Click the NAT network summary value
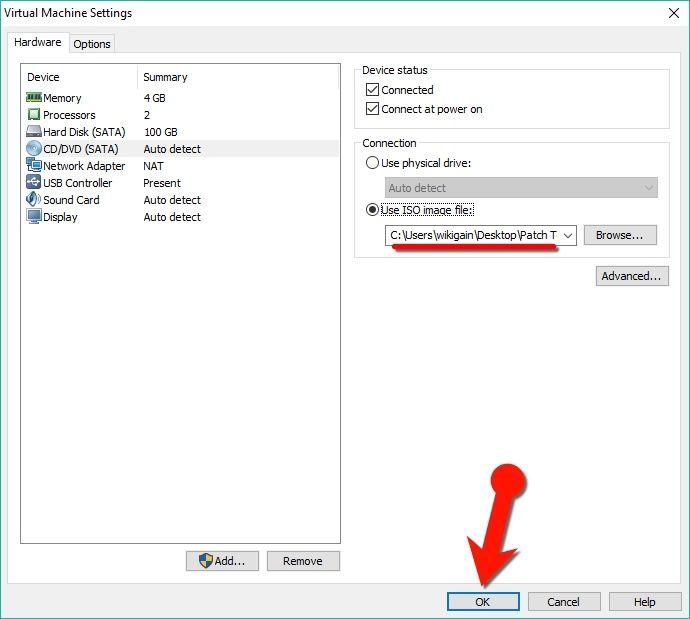This screenshot has height=619, width=690. click(x=153, y=166)
